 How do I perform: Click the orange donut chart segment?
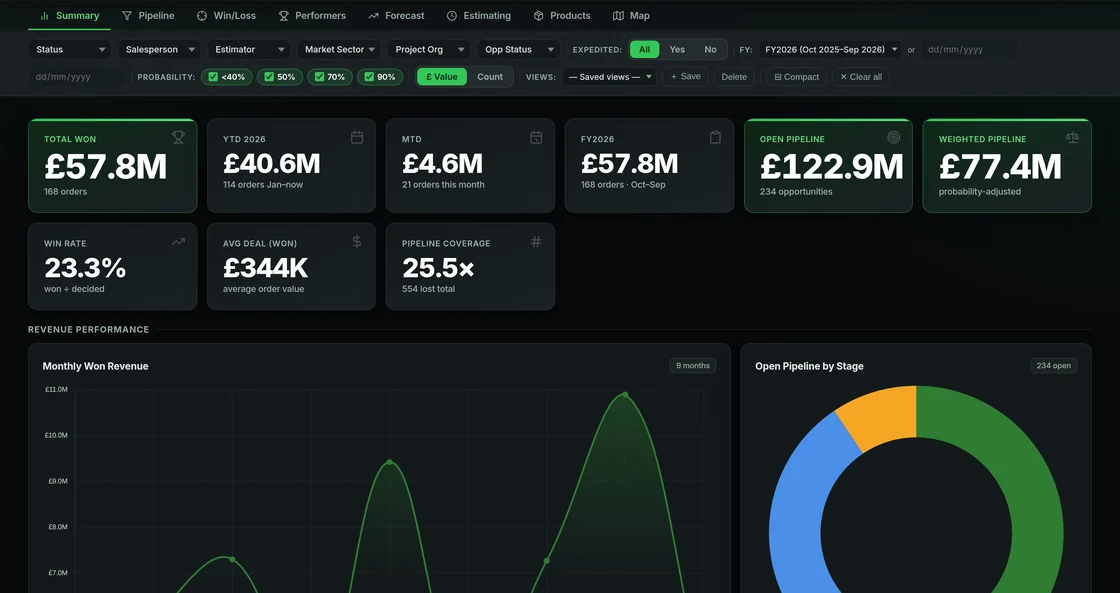tap(883, 418)
